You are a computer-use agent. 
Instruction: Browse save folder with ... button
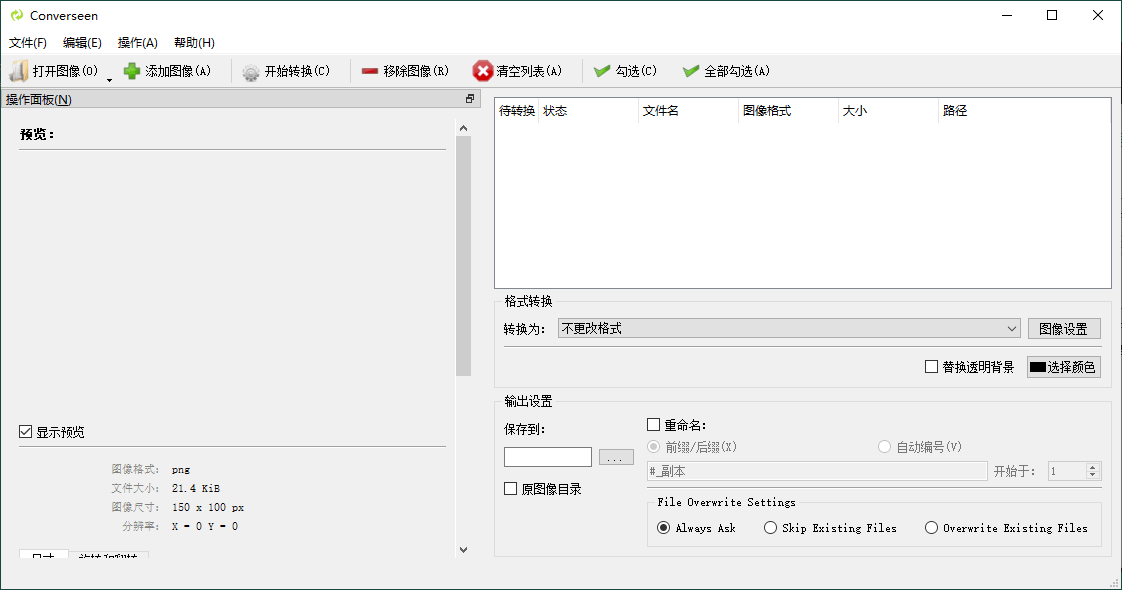(616, 457)
